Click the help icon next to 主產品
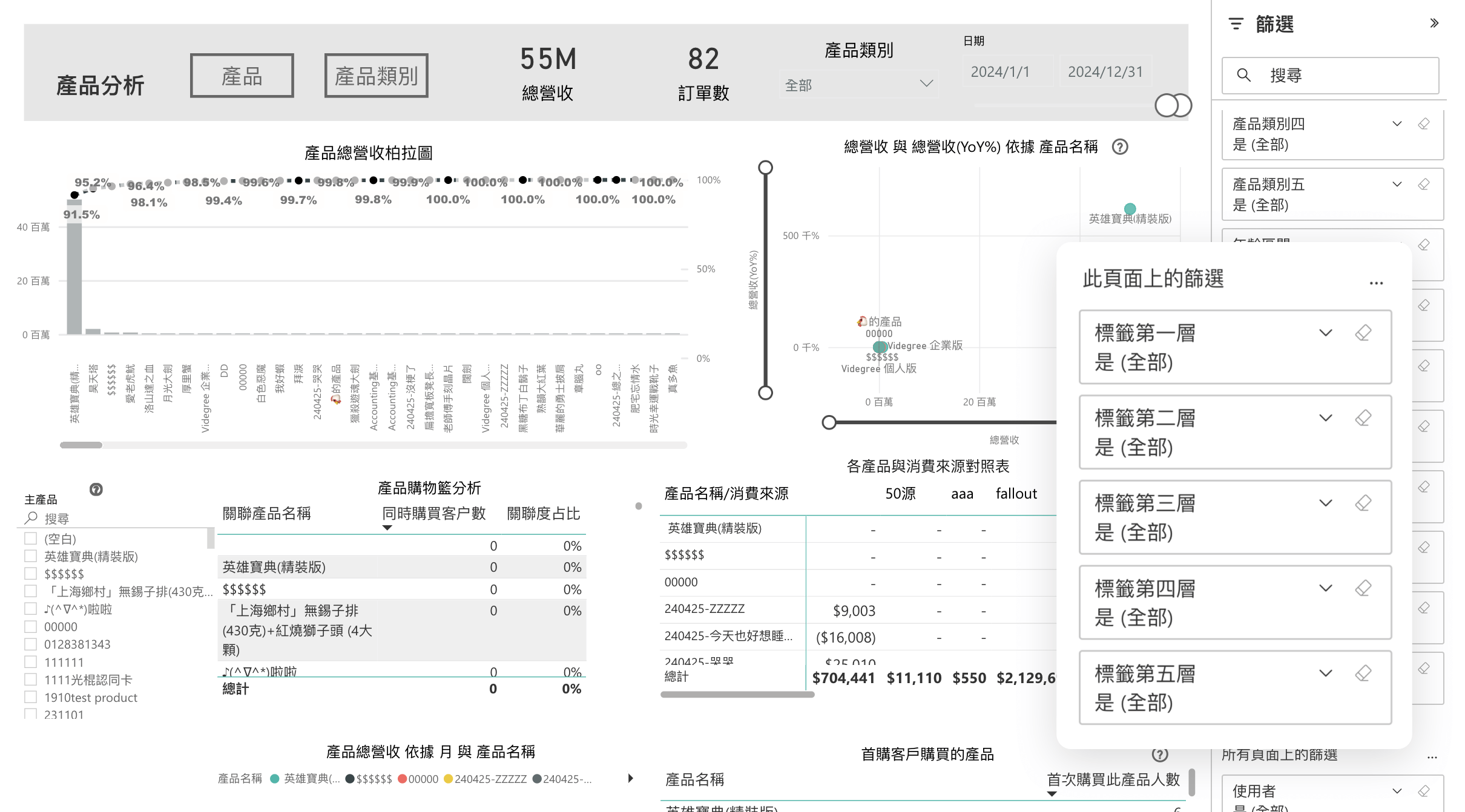This screenshot has width=1465, height=812. click(96, 489)
